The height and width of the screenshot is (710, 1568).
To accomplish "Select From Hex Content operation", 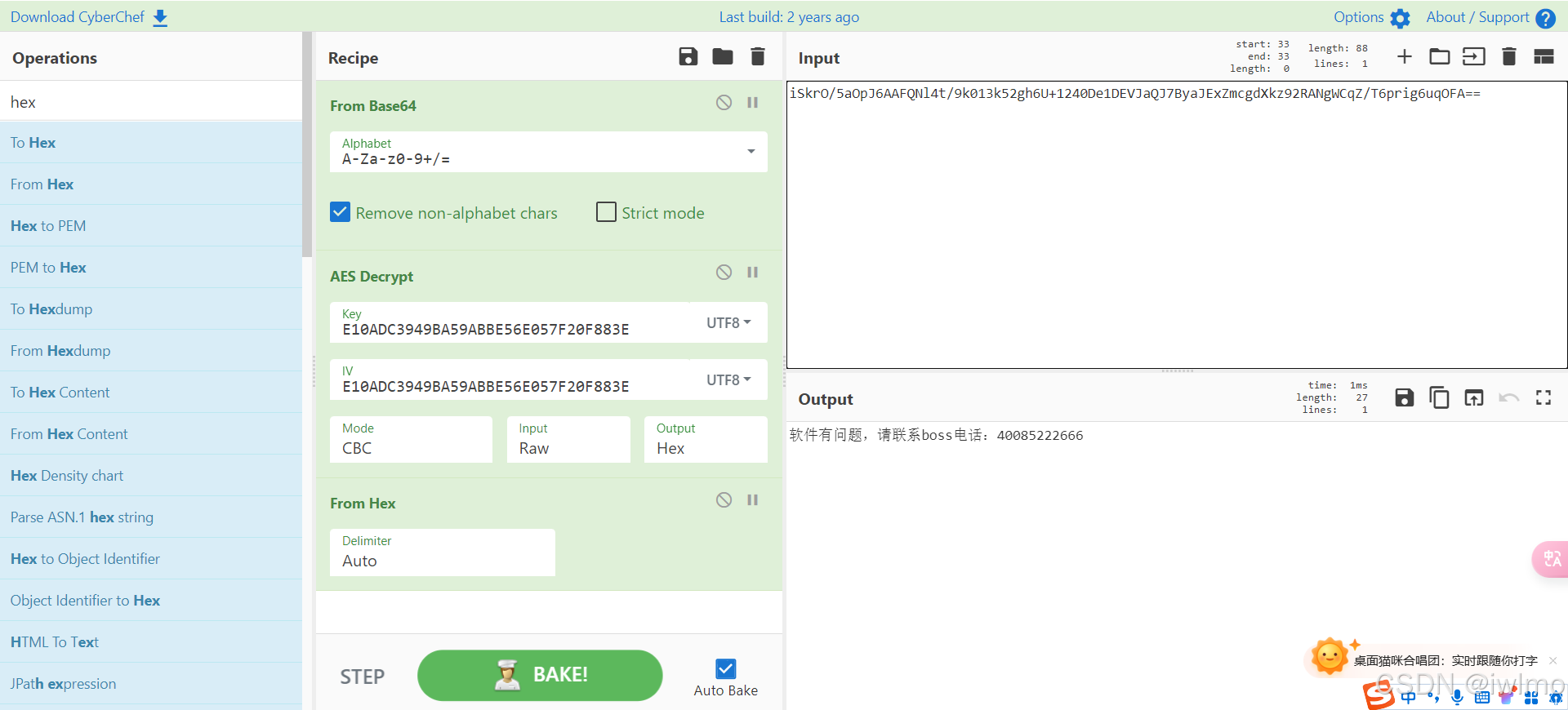I will pyautogui.click(x=151, y=434).
